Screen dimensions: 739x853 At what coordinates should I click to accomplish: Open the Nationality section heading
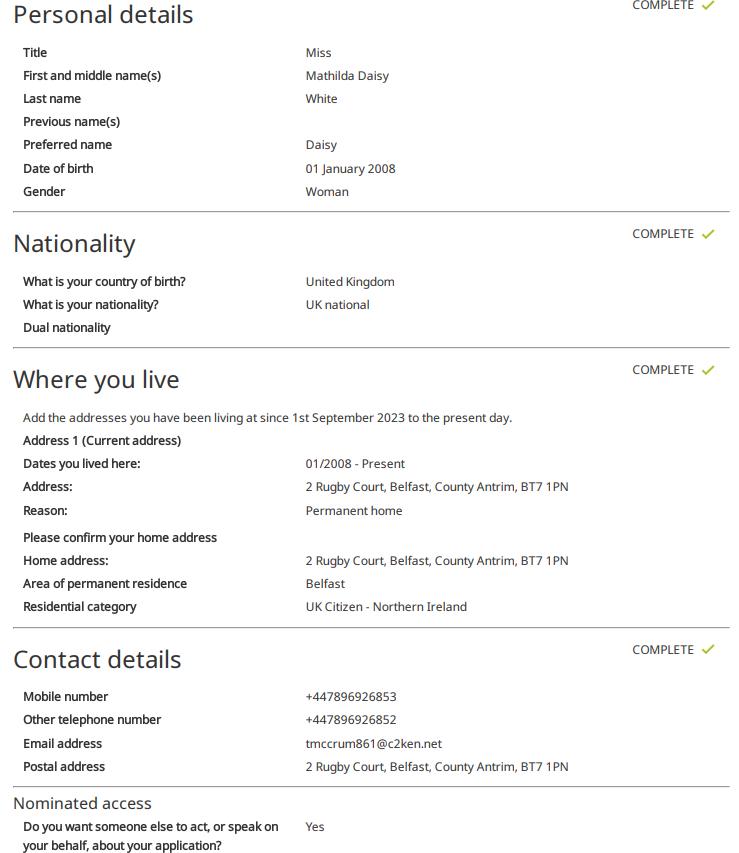coord(74,244)
